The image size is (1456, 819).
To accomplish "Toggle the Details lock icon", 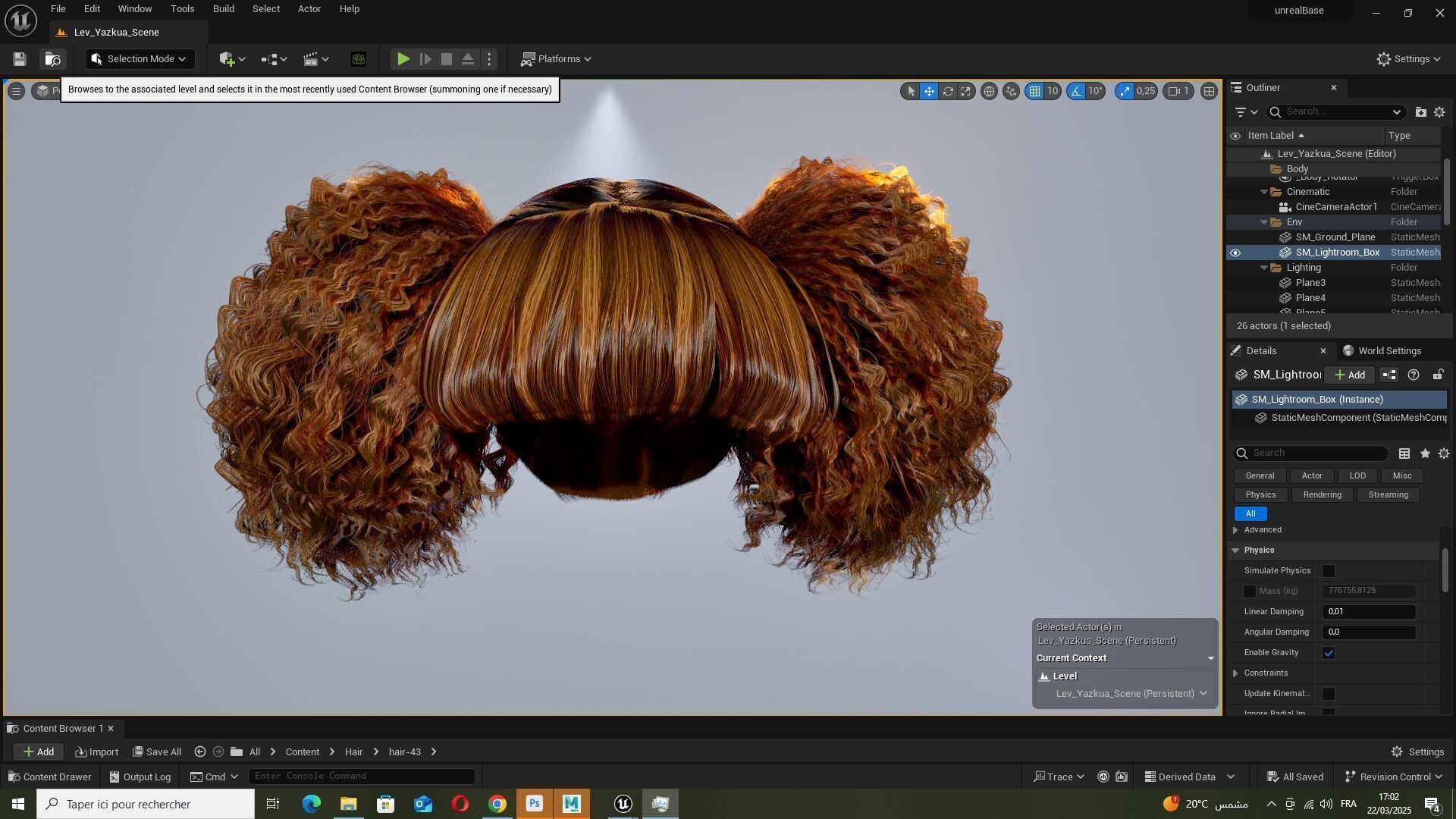I will [1438, 375].
